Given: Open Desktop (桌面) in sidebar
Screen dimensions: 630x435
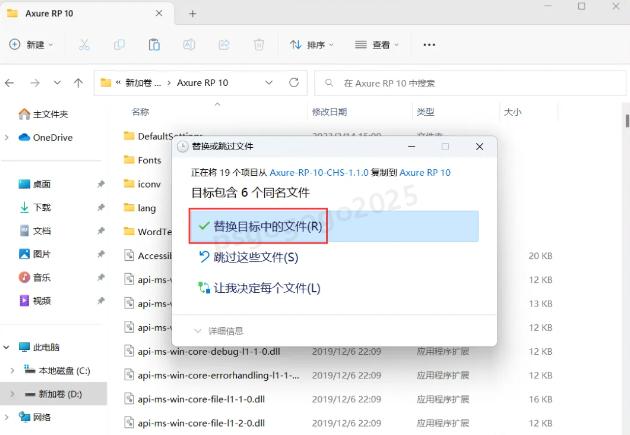Looking at the screenshot, I should [35, 184].
